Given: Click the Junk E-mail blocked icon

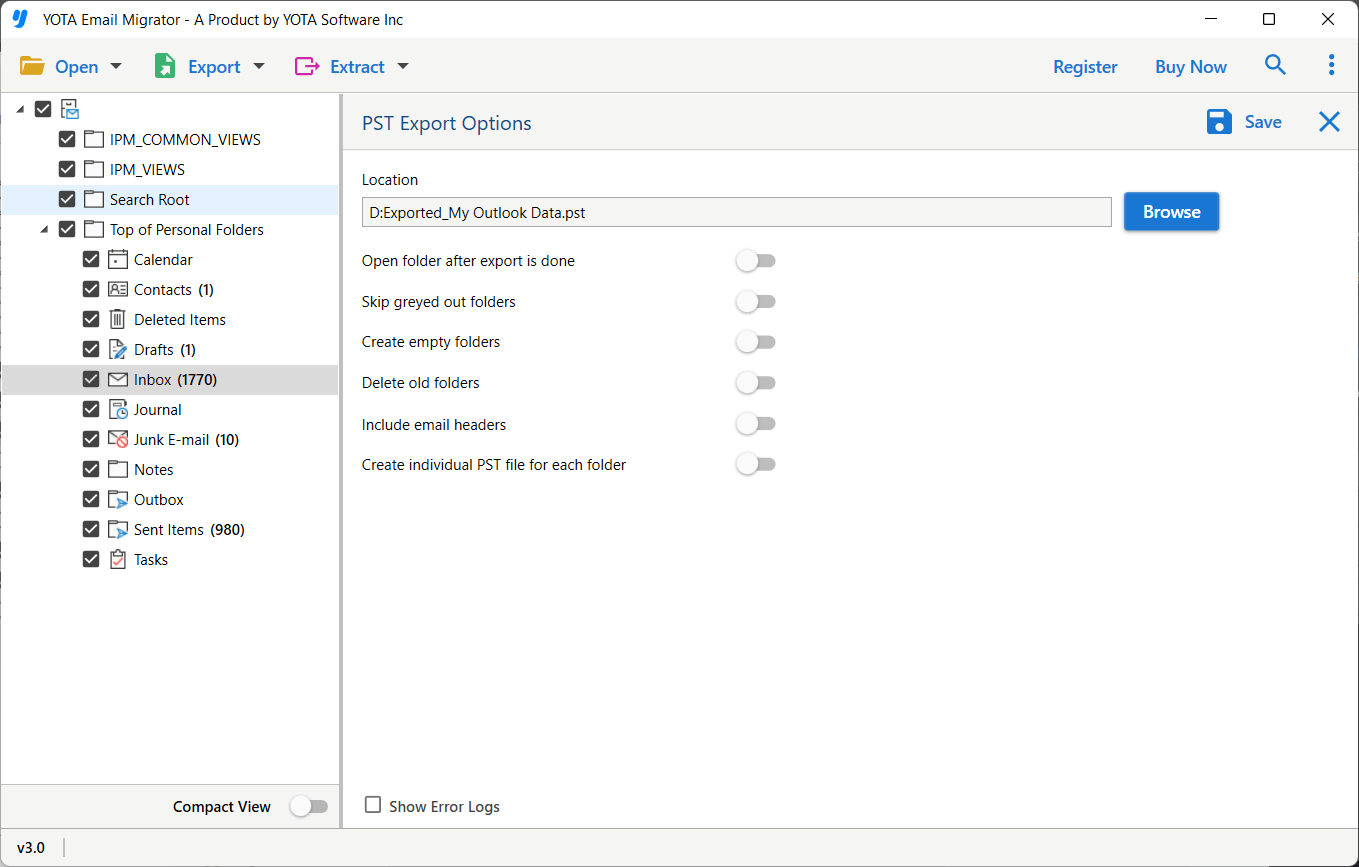Looking at the screenshot, I should 118,439.
